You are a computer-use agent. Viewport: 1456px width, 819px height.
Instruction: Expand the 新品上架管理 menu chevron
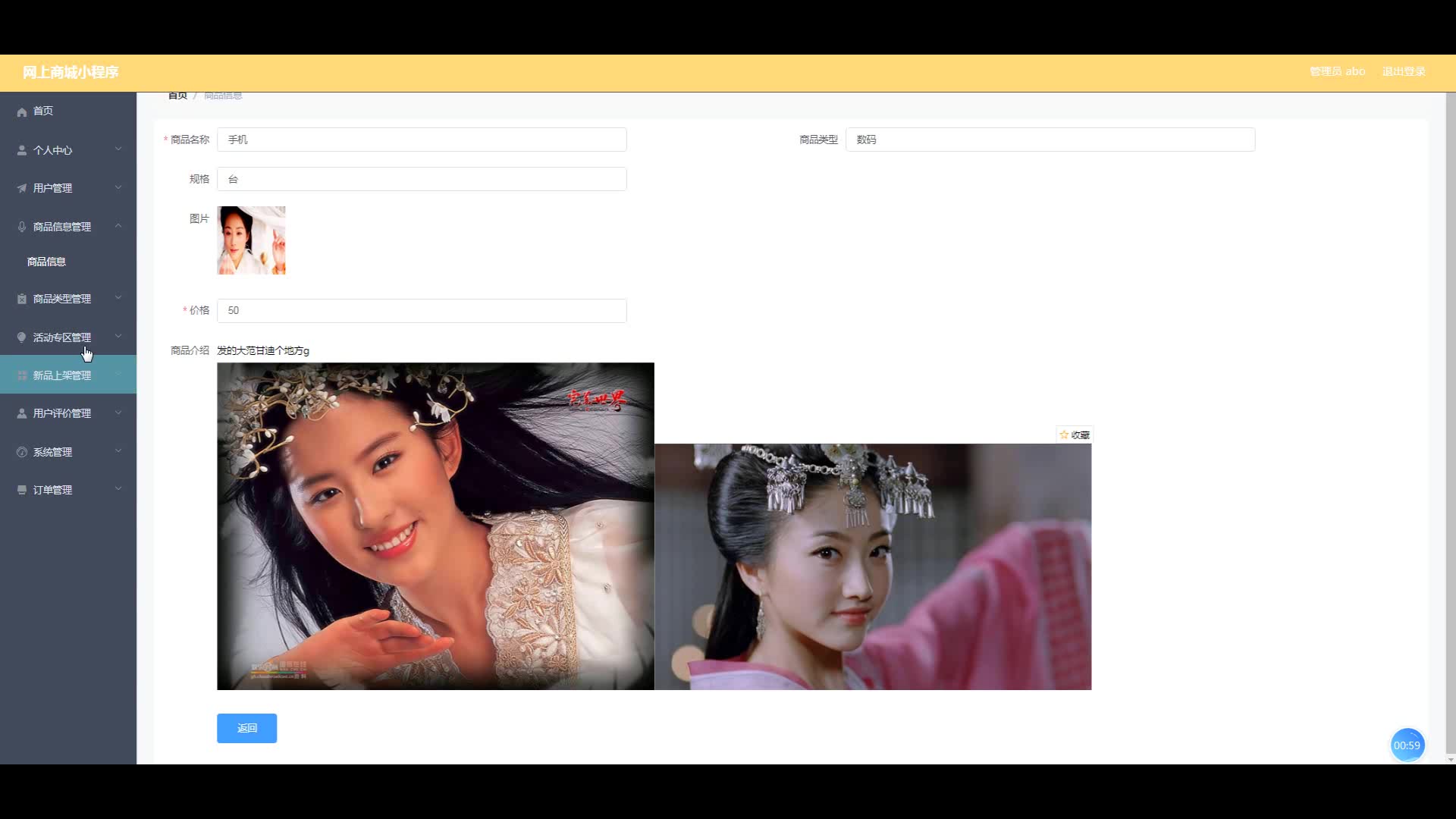pos(118,375)
